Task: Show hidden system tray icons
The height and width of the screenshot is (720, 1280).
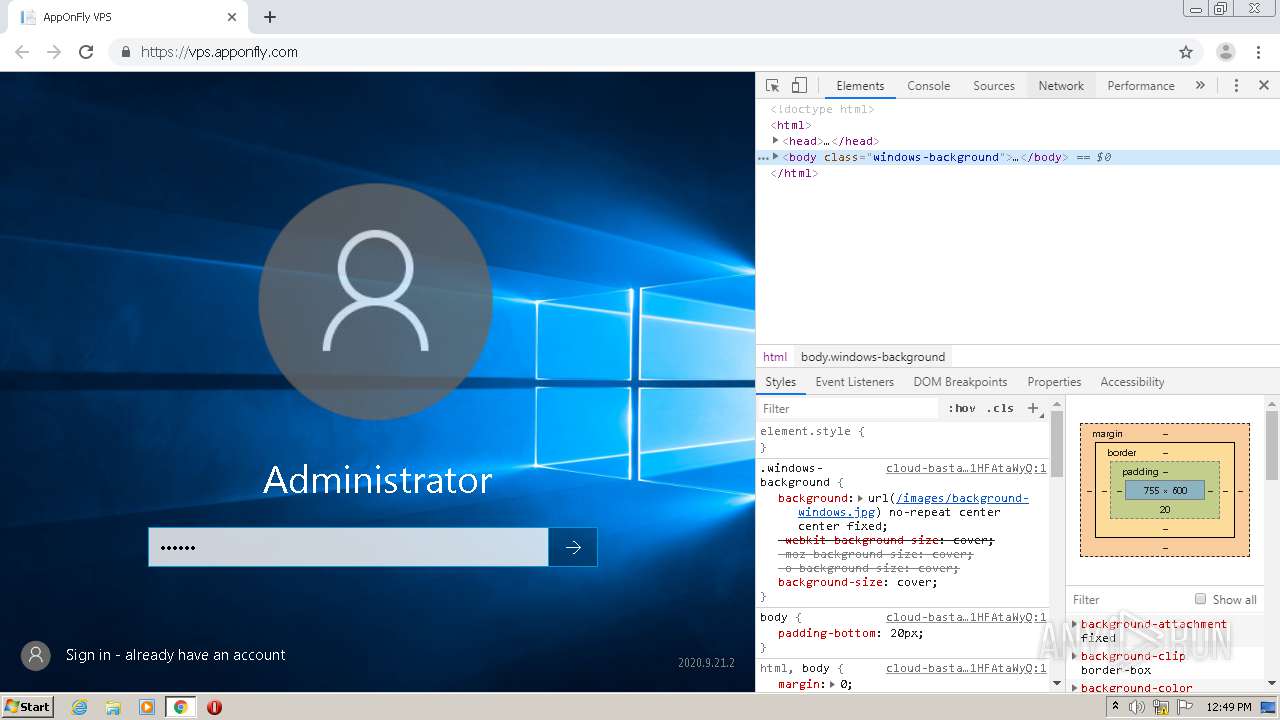Action: [x=1115, y=706]
